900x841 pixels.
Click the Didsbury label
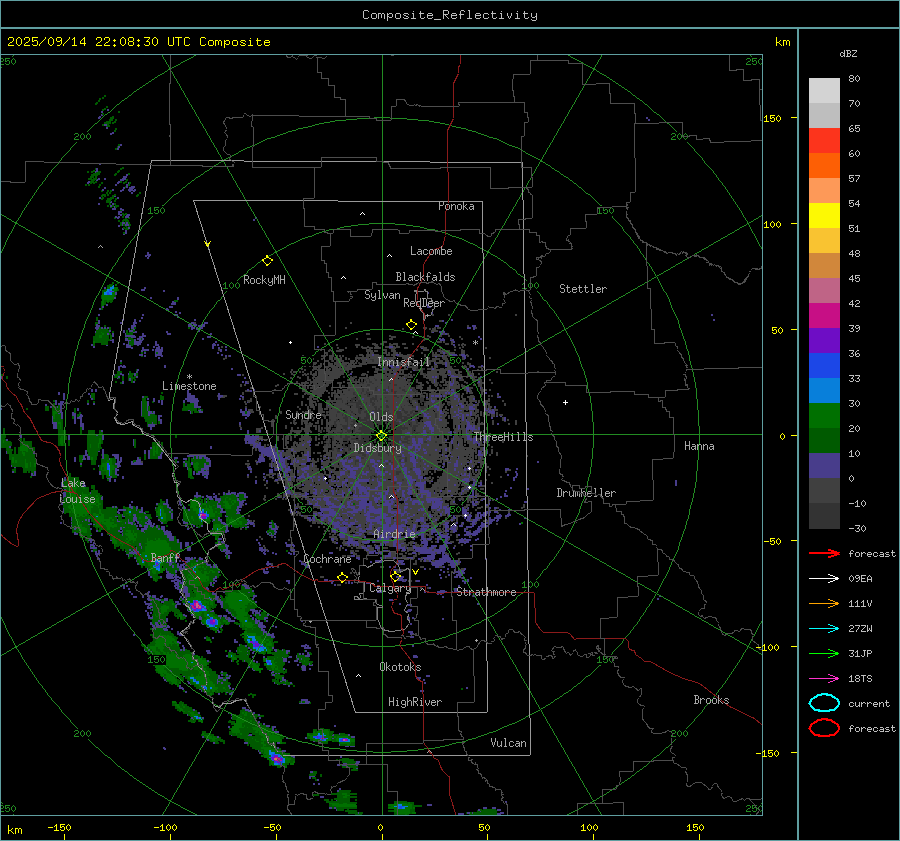pyautogui.click(x=377, y=448)
